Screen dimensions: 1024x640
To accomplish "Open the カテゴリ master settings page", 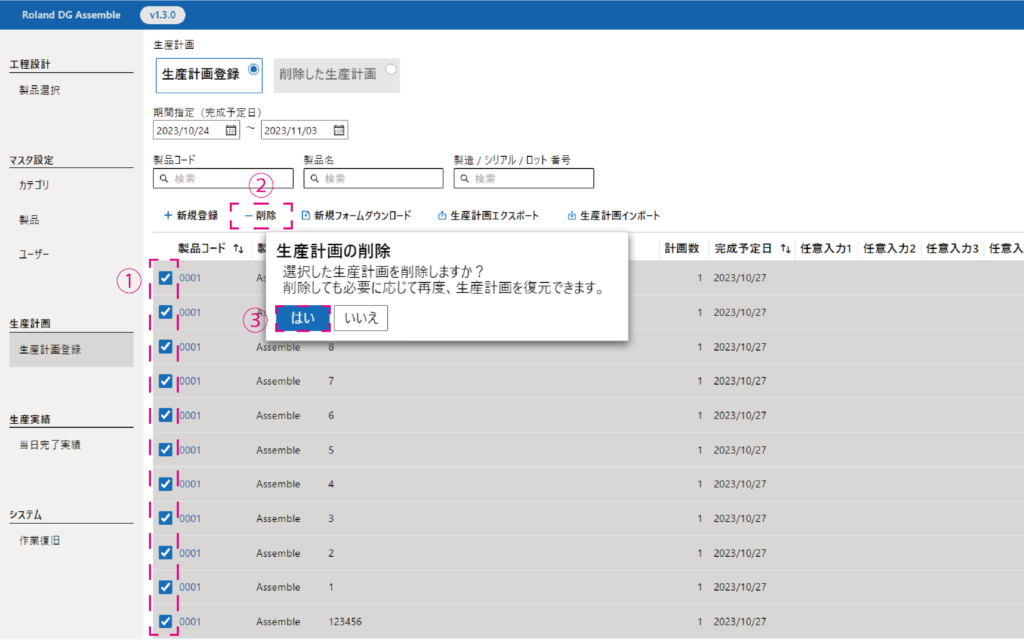I will (34, 185).
